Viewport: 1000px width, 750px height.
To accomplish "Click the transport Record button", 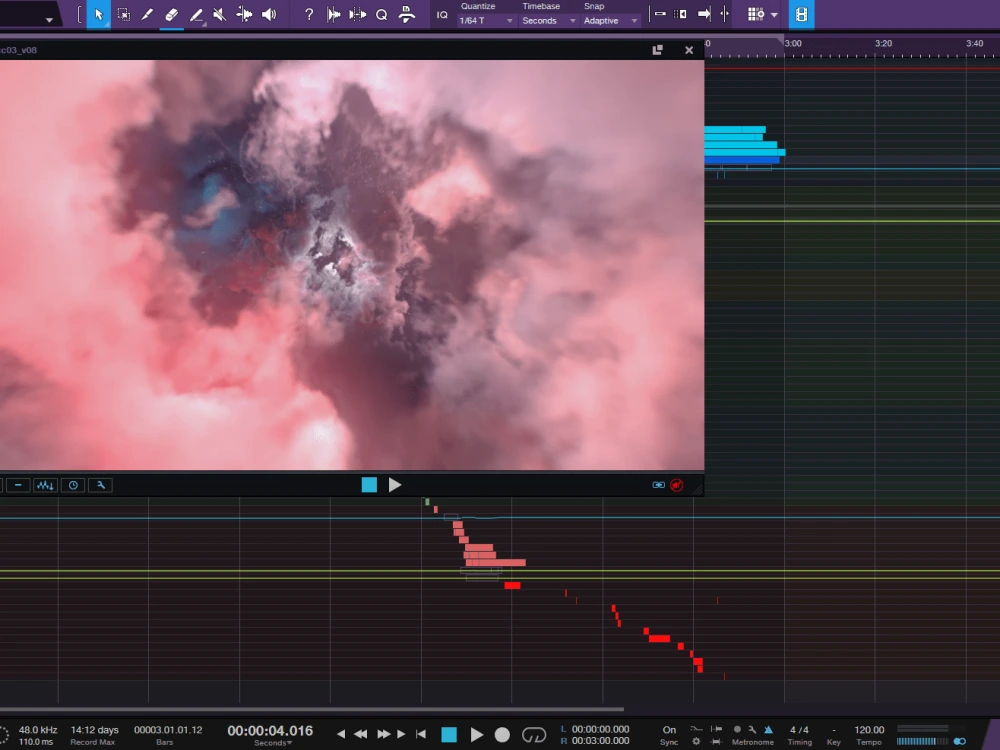I will (x=503, y=735).
